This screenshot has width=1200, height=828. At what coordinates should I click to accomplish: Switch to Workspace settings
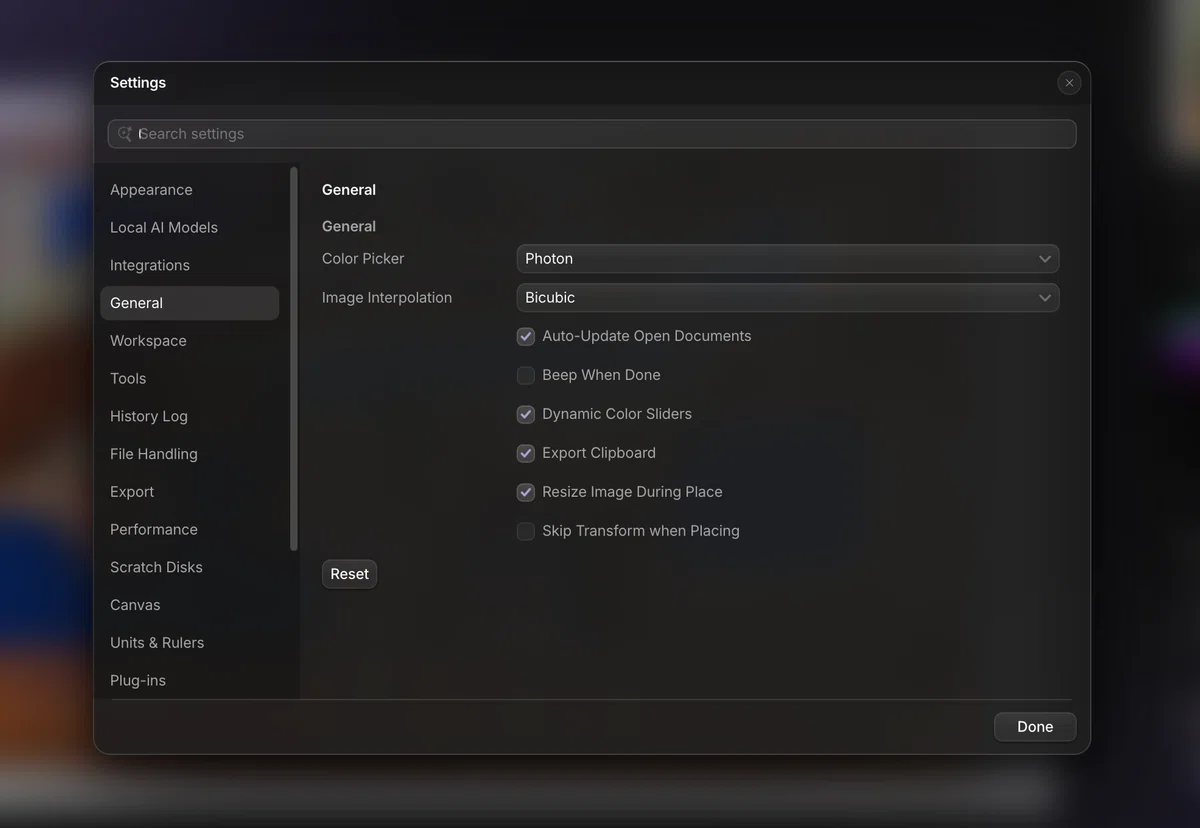point(189,341)
